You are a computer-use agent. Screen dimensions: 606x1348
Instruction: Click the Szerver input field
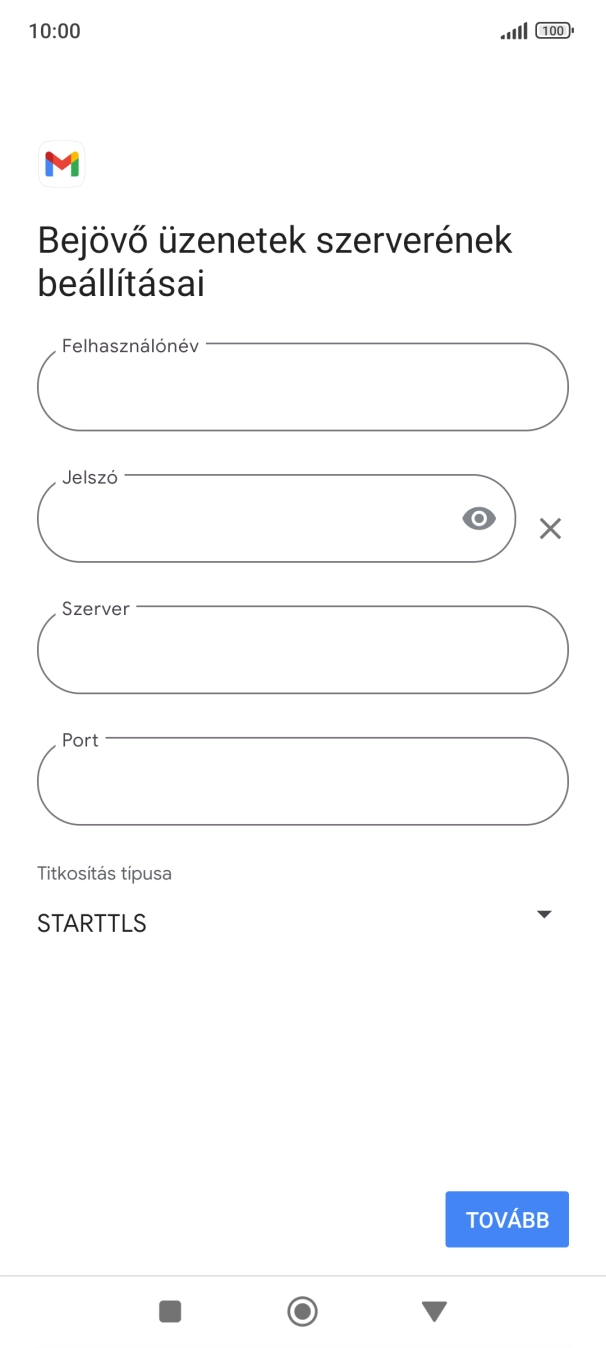(x=302, y=650)
